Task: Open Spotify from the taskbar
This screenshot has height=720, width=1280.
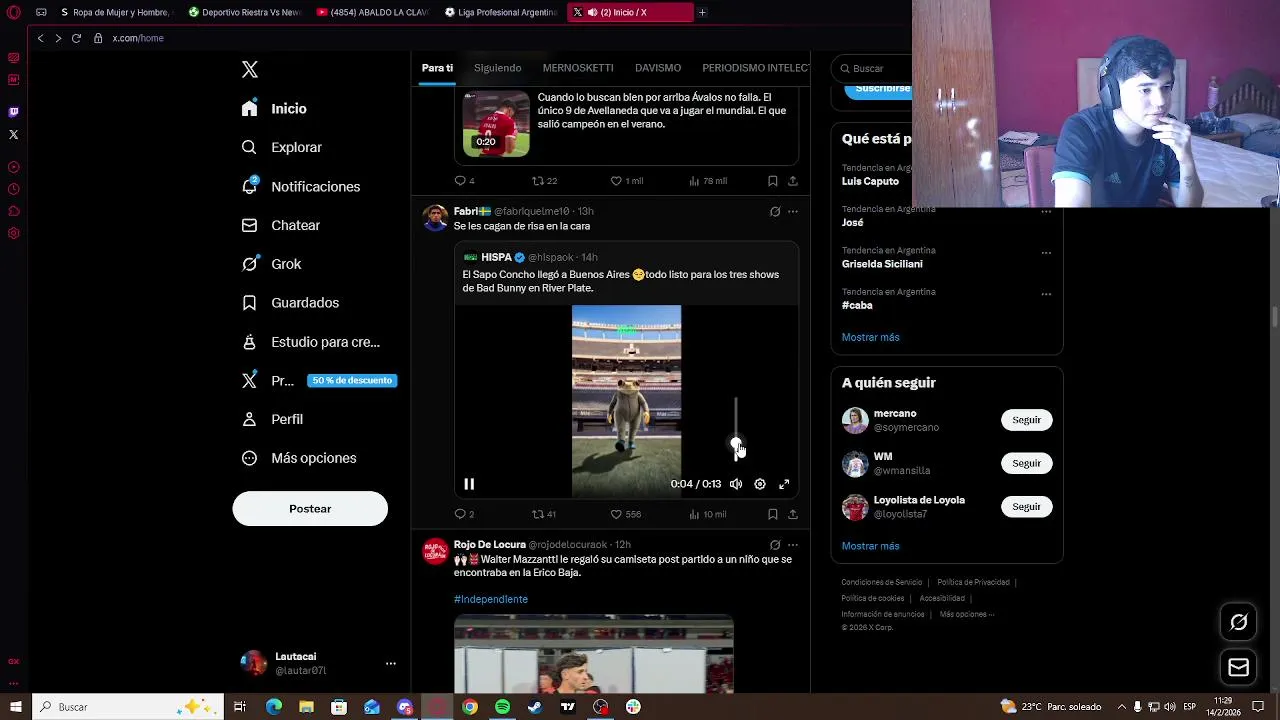Action: pos(502,707)
